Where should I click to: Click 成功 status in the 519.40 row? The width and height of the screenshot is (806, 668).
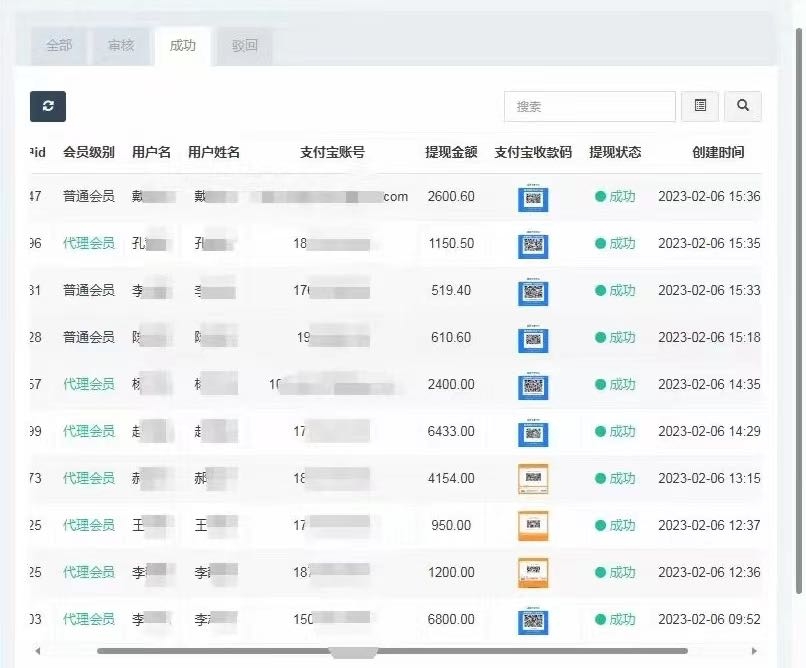(x=621, y=290)
